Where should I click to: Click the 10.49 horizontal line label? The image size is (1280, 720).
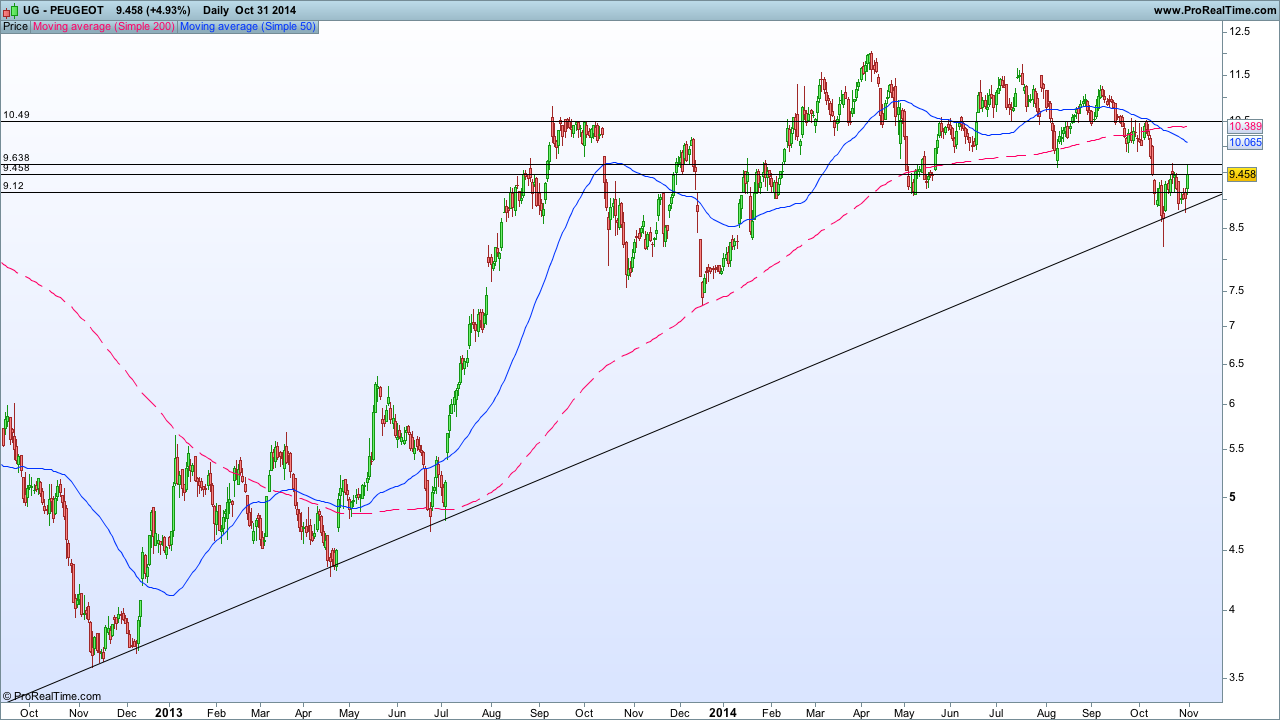tap(16, 115)
